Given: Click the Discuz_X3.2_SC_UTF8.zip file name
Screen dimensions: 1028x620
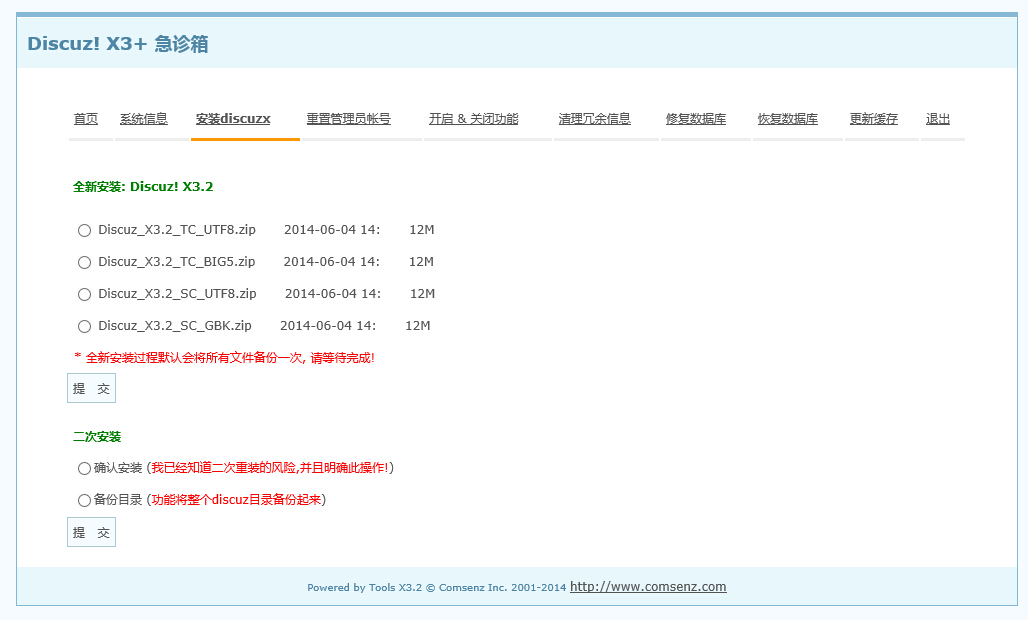Looking at the screenshot, I should 177,294.
